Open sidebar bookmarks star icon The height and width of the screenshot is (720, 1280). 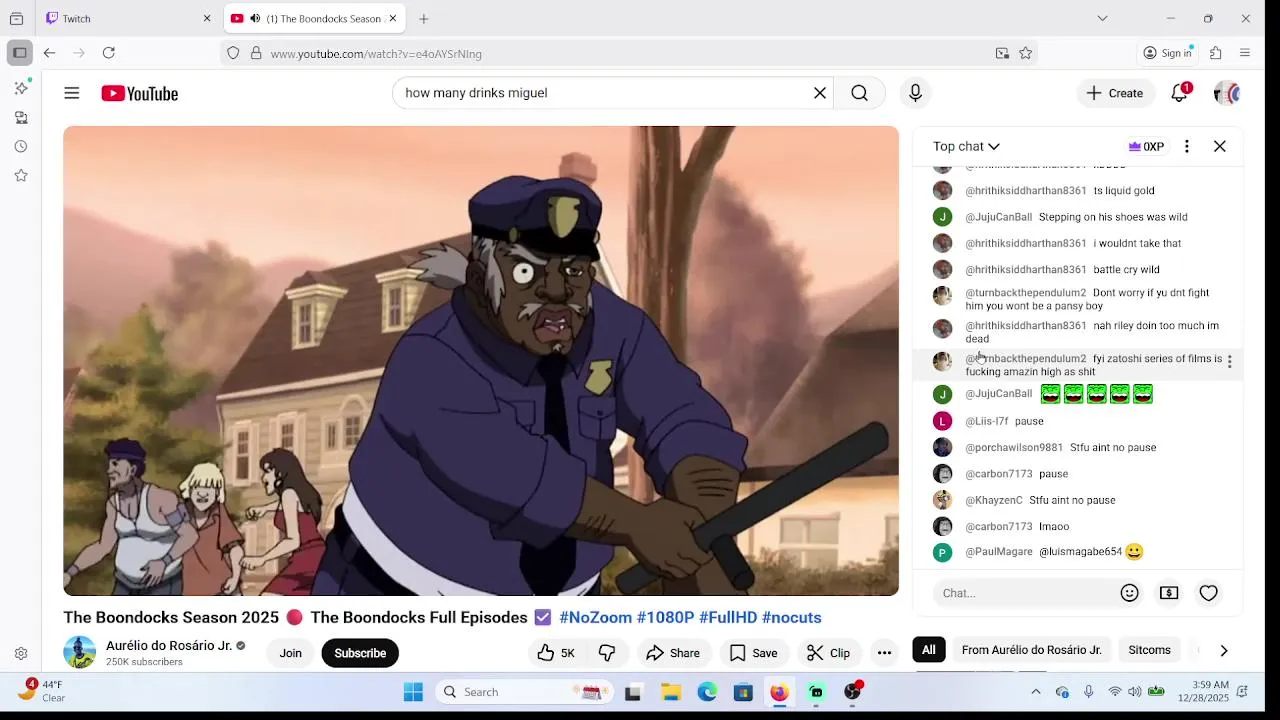(x=21, y=176)
